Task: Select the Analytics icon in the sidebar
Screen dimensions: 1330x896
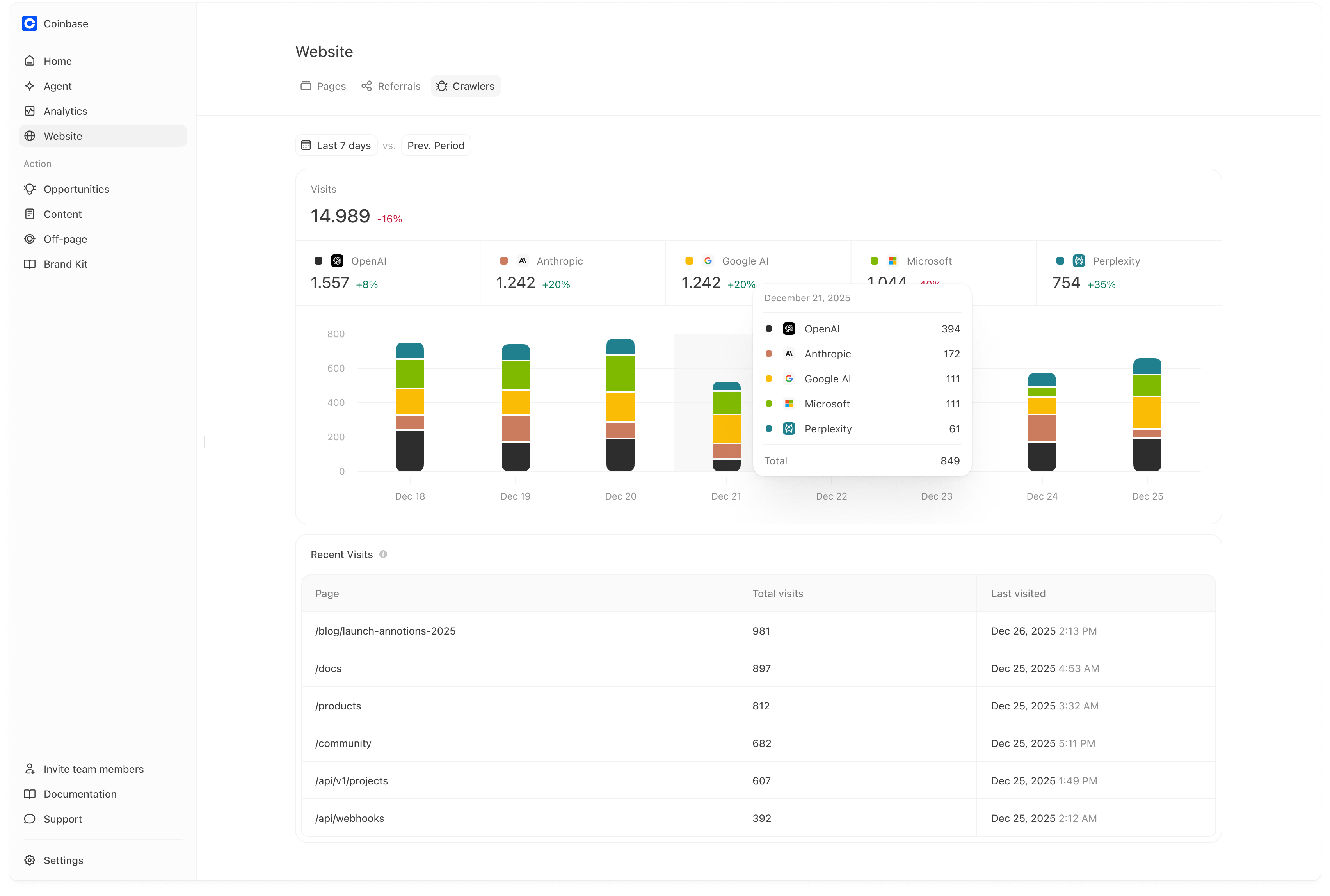Action: click(30, 111)
